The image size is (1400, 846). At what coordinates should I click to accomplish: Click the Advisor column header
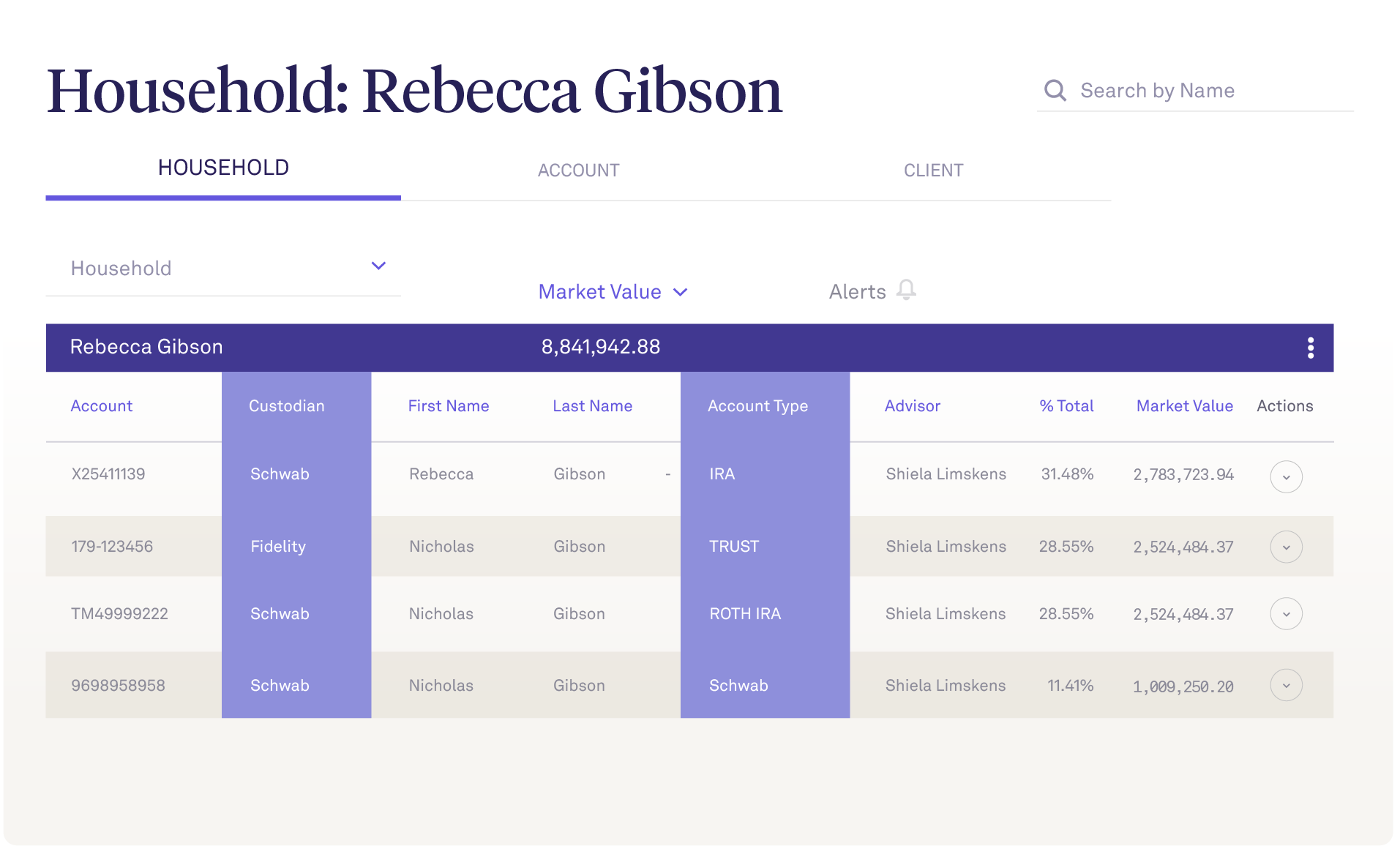(x=912, y=406)
